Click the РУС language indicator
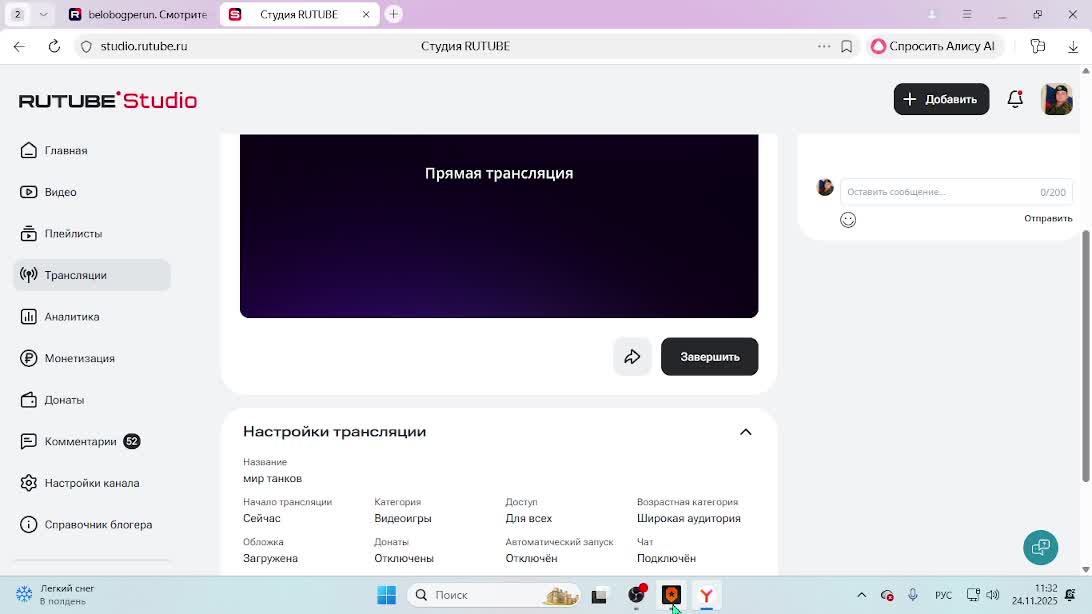 click(x=943, y=595)
